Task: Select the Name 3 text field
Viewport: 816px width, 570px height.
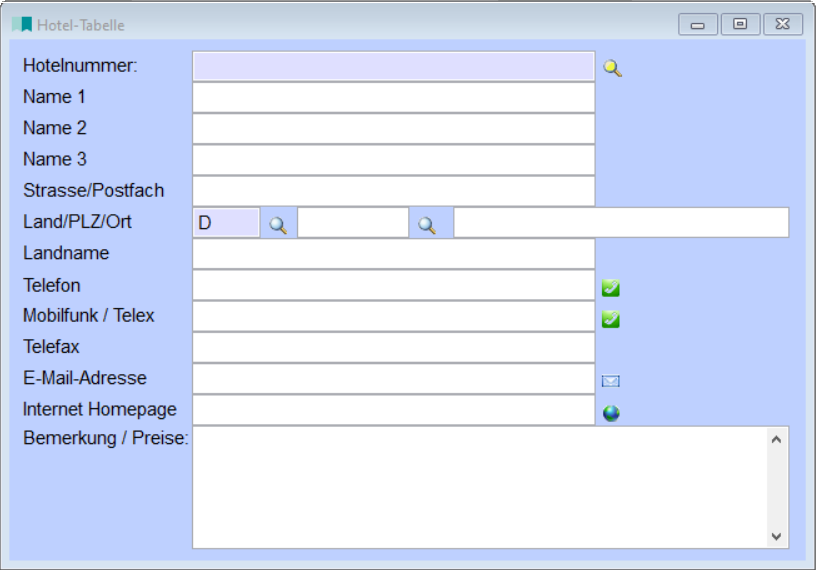Action: (393, 159)
